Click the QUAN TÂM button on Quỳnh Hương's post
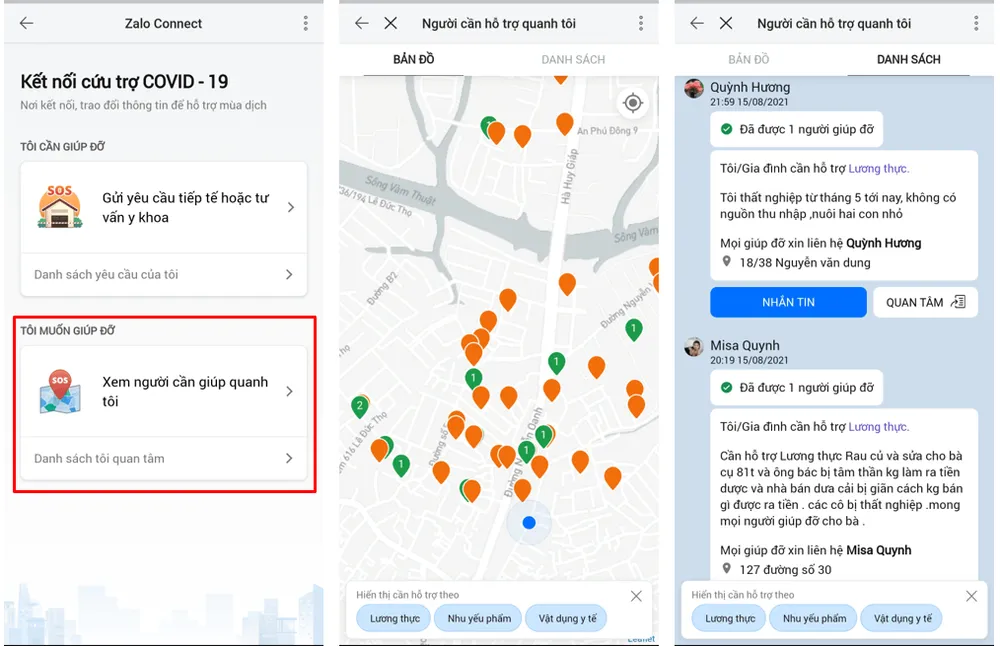1000x646 pixels. coord(925,302)
